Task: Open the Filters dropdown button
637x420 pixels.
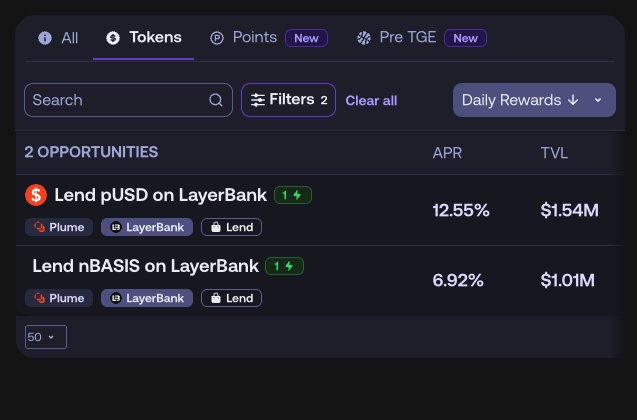Action: click(x=288, y=100)
